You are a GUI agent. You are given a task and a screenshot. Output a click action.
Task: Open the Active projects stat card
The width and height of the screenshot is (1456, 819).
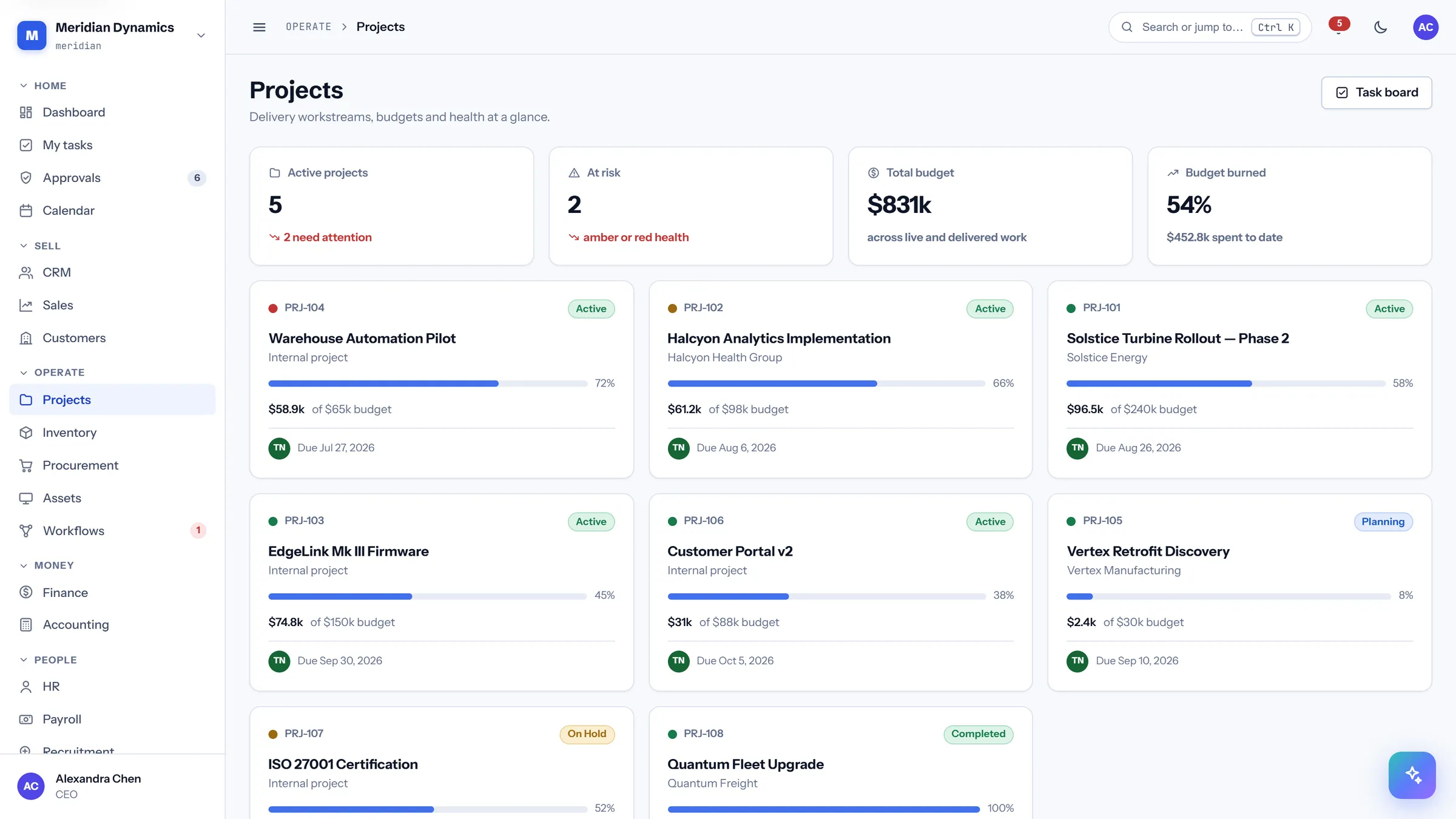(391, 206)
